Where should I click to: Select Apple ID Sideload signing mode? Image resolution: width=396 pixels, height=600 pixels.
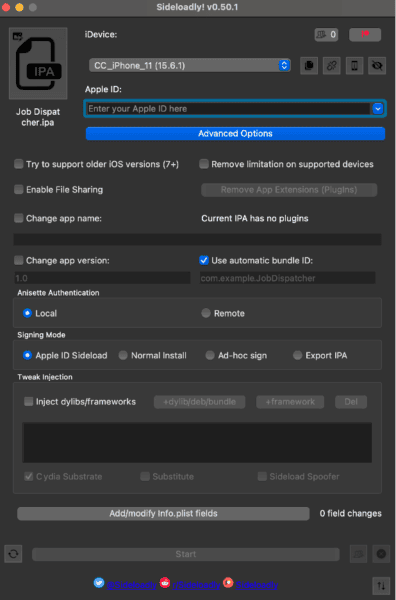click(x=27, y=355)
